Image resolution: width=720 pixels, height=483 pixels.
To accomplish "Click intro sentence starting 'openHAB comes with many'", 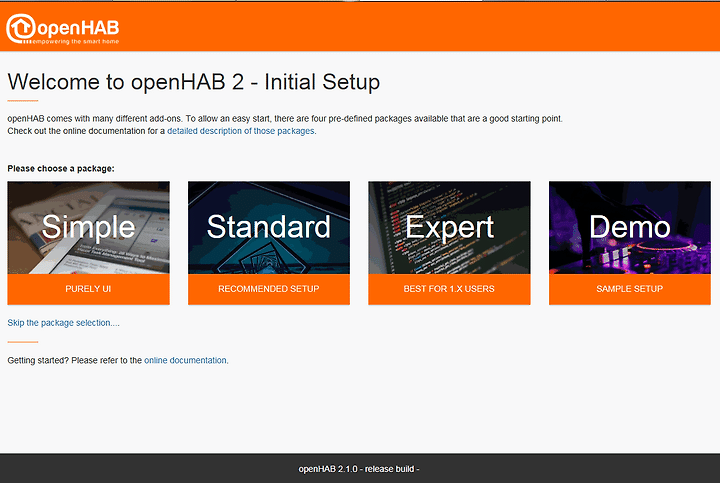I will [x=285, y=118].
